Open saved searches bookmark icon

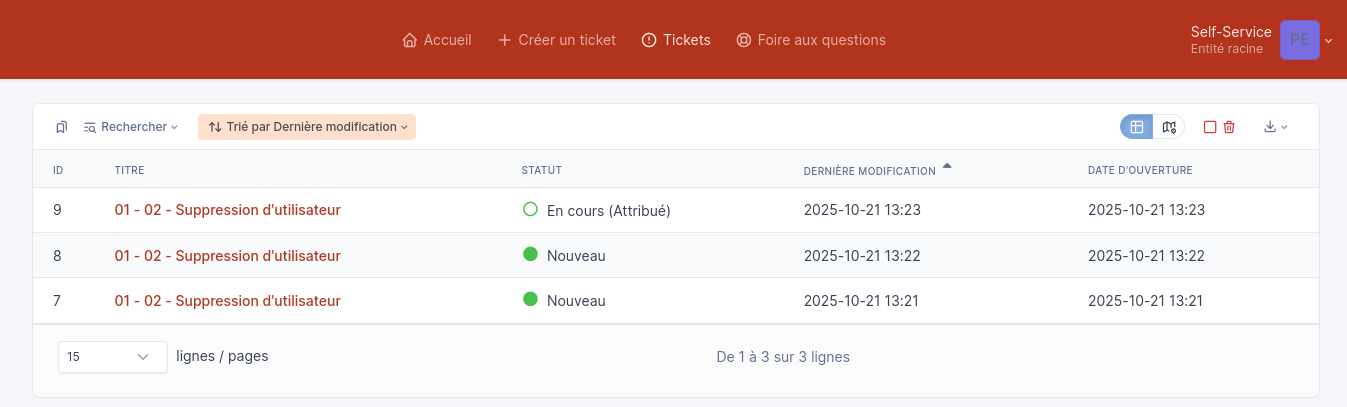[x=62, y=127]
